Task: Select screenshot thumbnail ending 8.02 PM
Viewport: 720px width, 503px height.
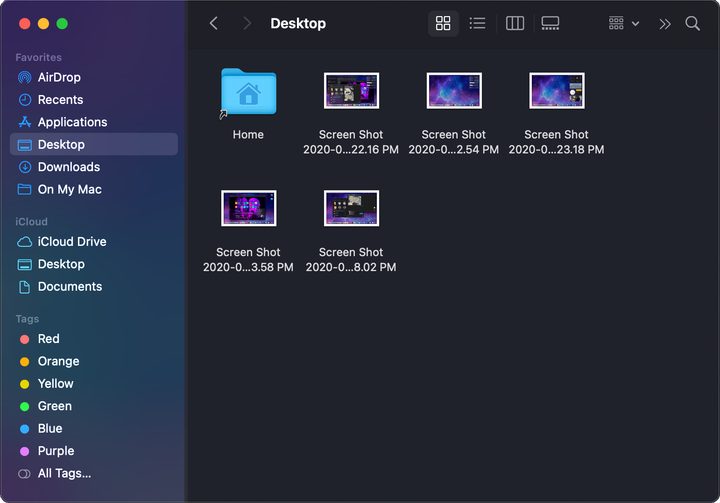Action: pos(351,208)
